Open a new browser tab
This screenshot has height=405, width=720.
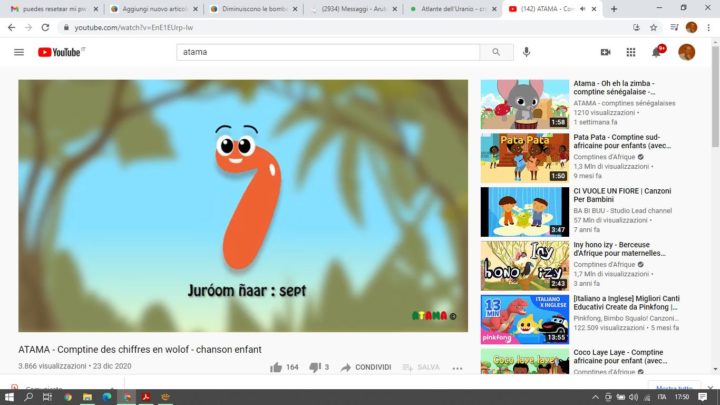(613, 8)
